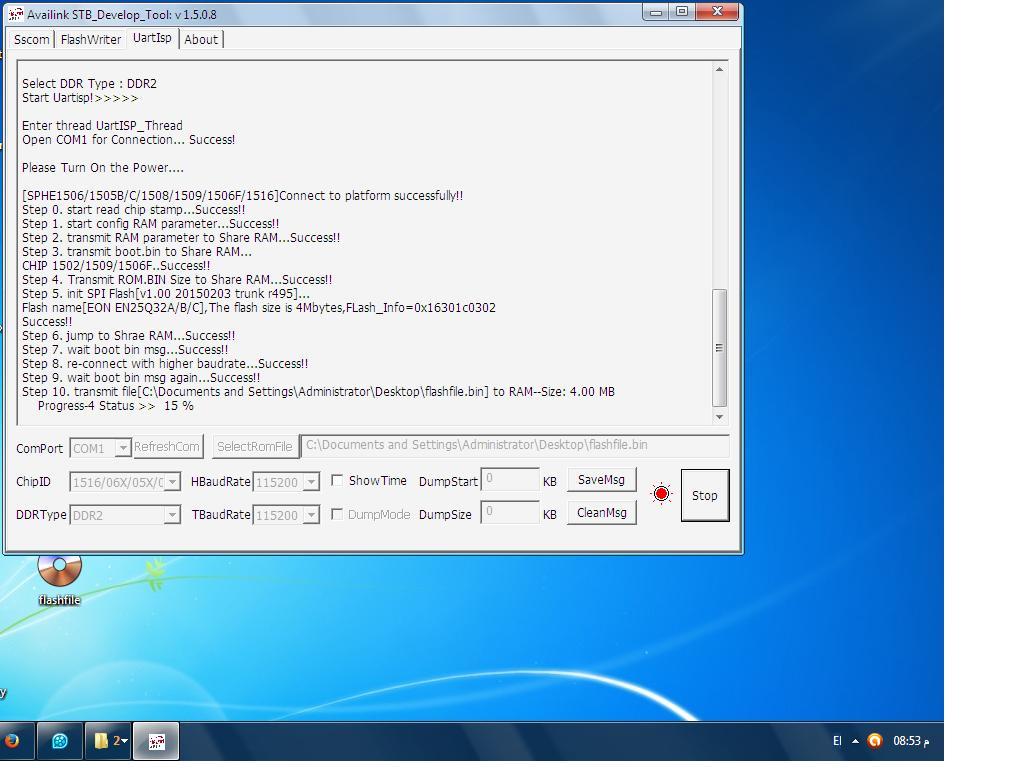1024x768 pixels.
Task: Click 'Step 0. start read chip stamp' line
Action: 134,210
